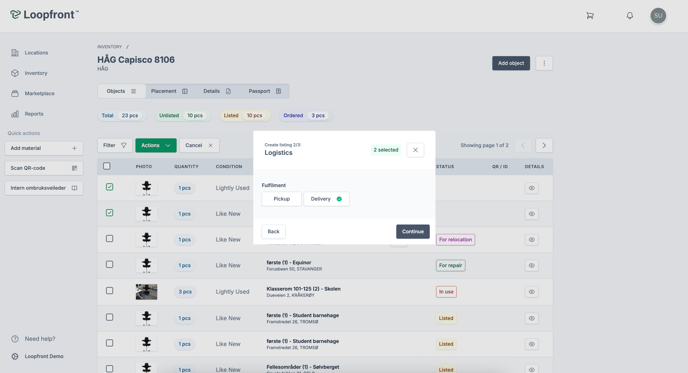View details eye for For repair row
This screenshot has height=373, width=688.
pyautogui.click(x=531, y=266)
